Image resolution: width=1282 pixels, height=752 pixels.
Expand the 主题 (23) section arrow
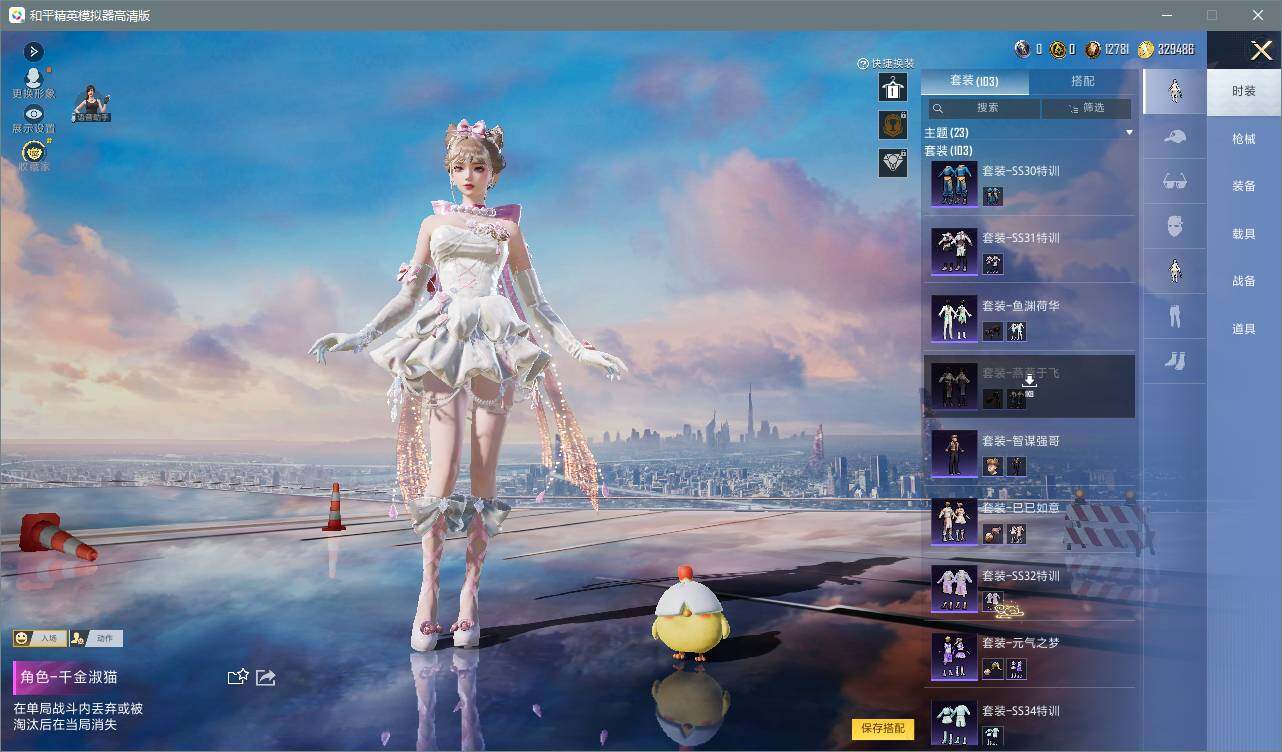[x=1129, y=132]
